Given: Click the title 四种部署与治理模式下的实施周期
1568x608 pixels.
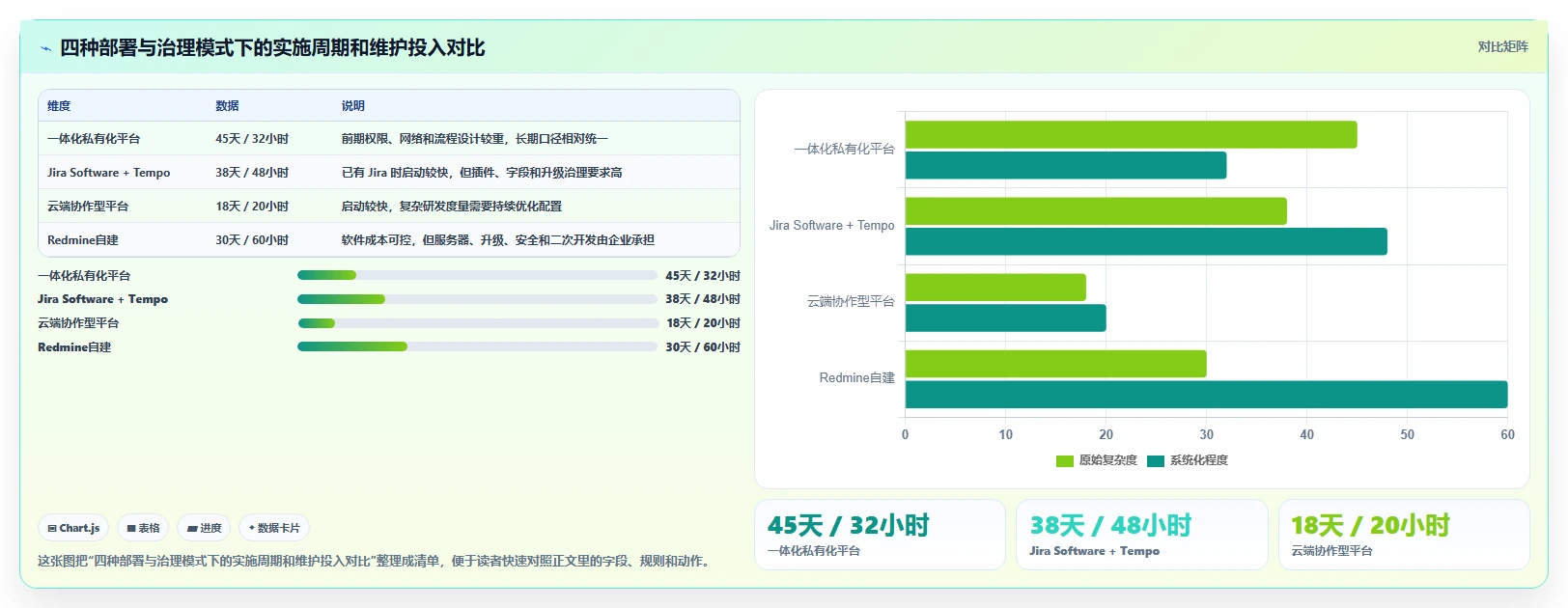Looking at the screenshot, I should tap(214, 48).
